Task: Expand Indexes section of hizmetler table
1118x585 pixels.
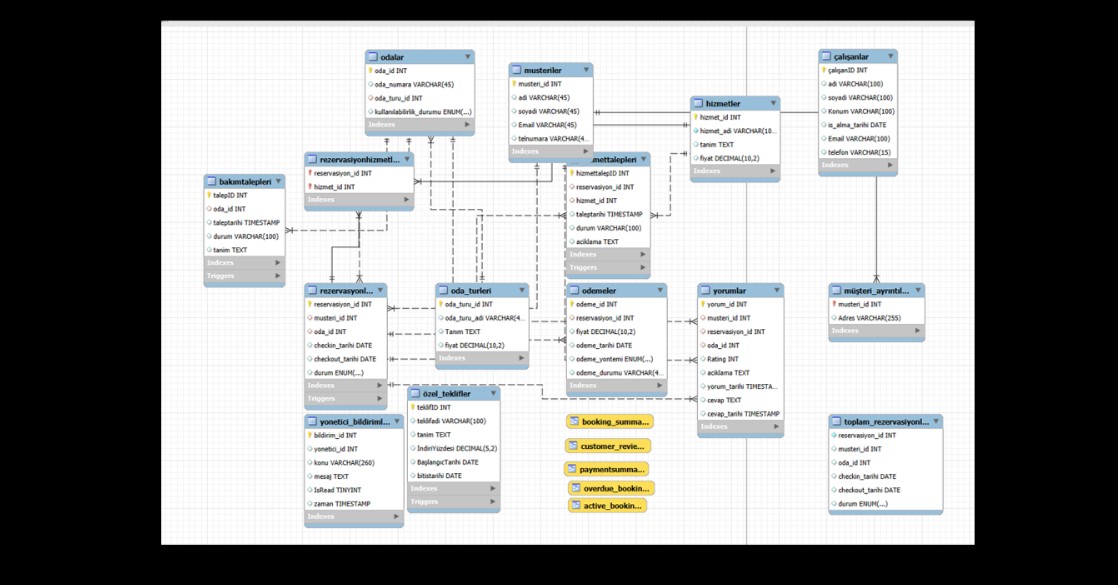Action: point(773,171)
